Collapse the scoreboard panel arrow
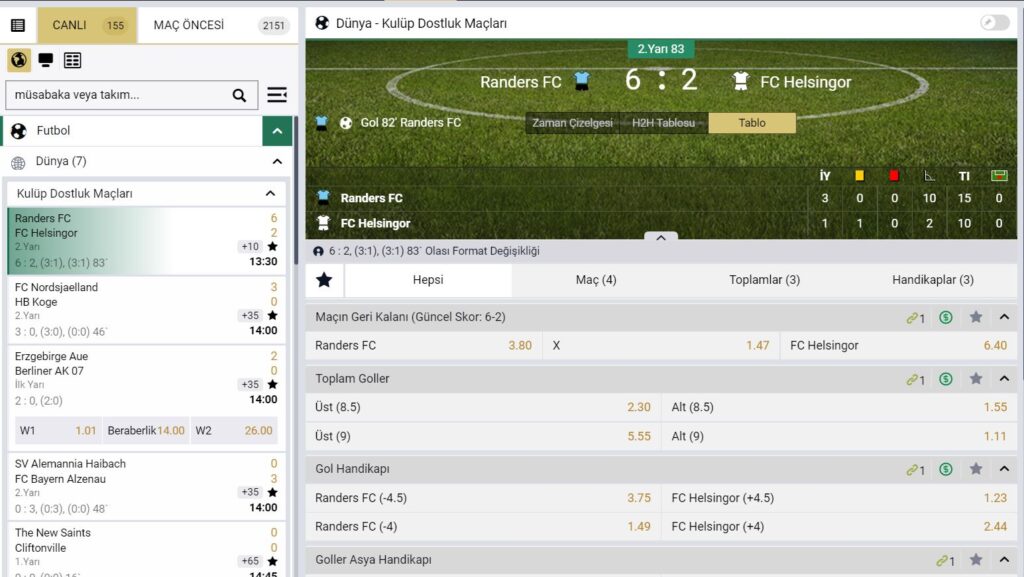1024x577 pixels. [661, 238]
